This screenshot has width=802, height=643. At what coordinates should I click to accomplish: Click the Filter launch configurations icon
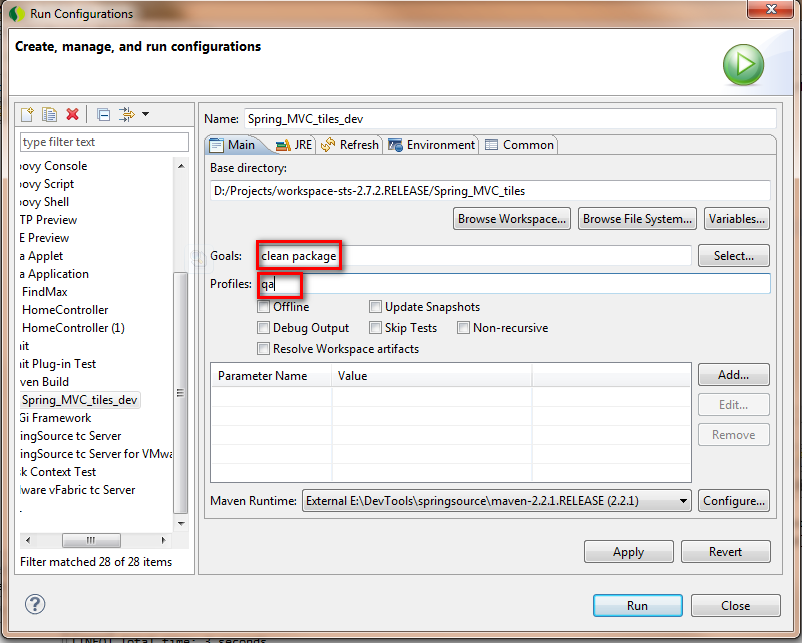(x=126, y=114)
